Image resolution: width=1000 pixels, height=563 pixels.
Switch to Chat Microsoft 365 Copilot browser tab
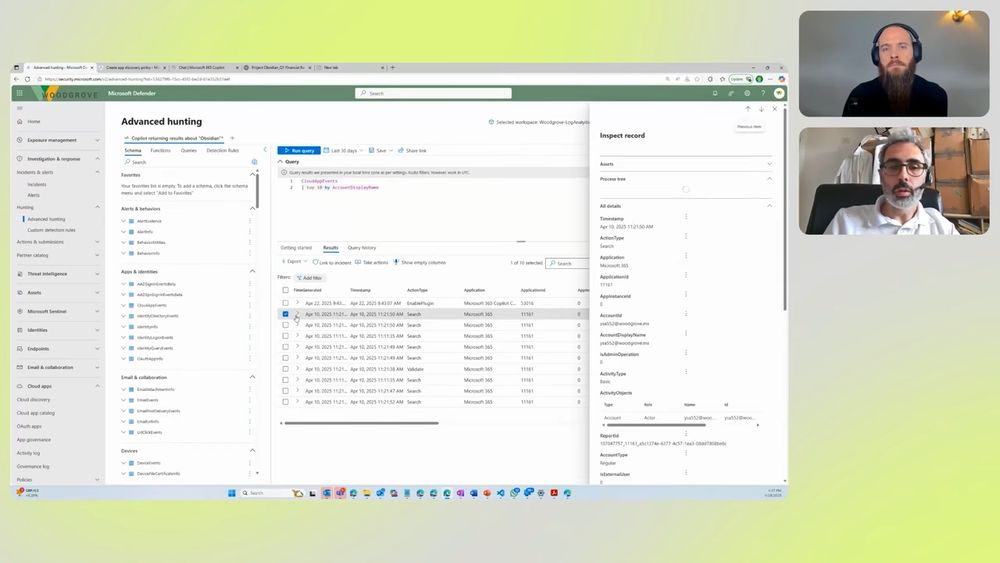tap(205, 67)
